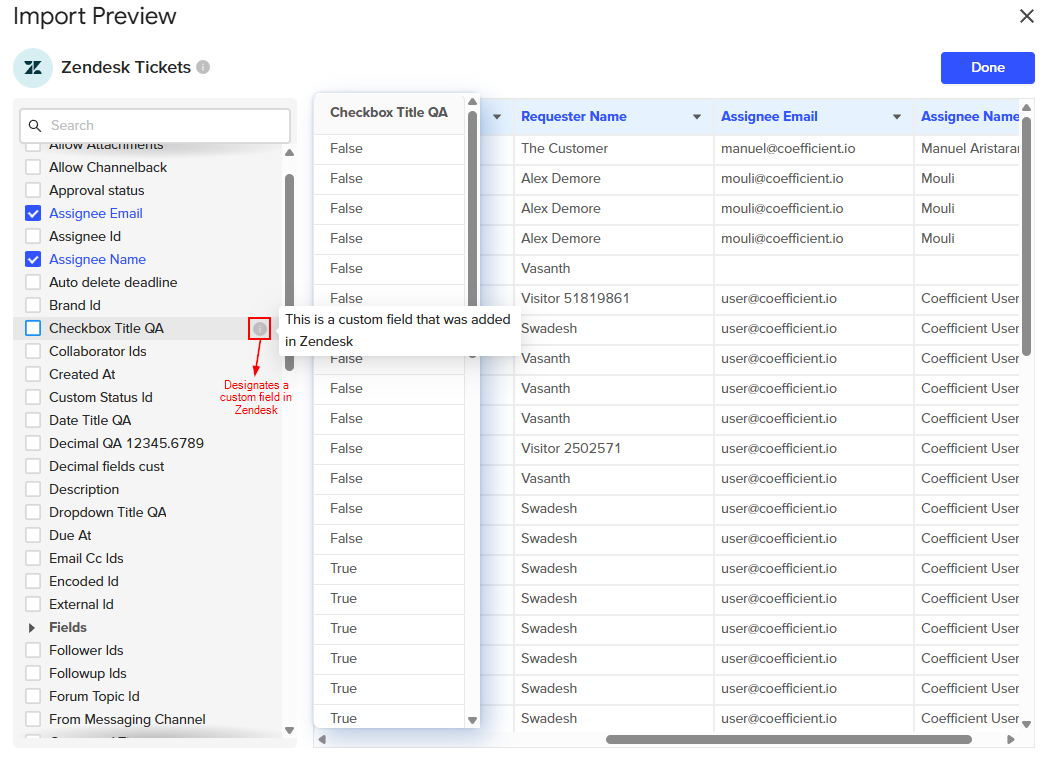1049x760 pixels.
Task: Select the Checkbox Title QA column header
Action: pyautogui.click(x=389, y=113)
